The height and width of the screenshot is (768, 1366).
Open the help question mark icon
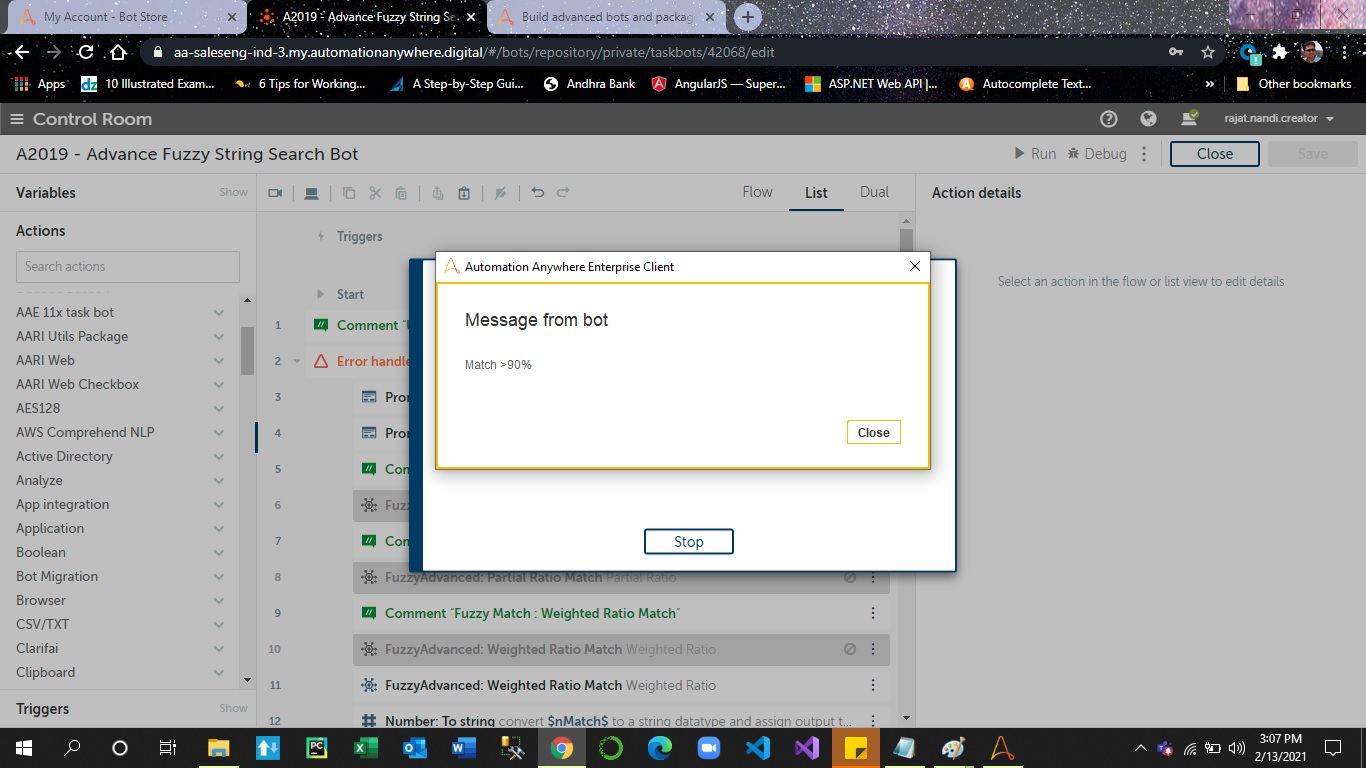click(x=1108, y=119)
